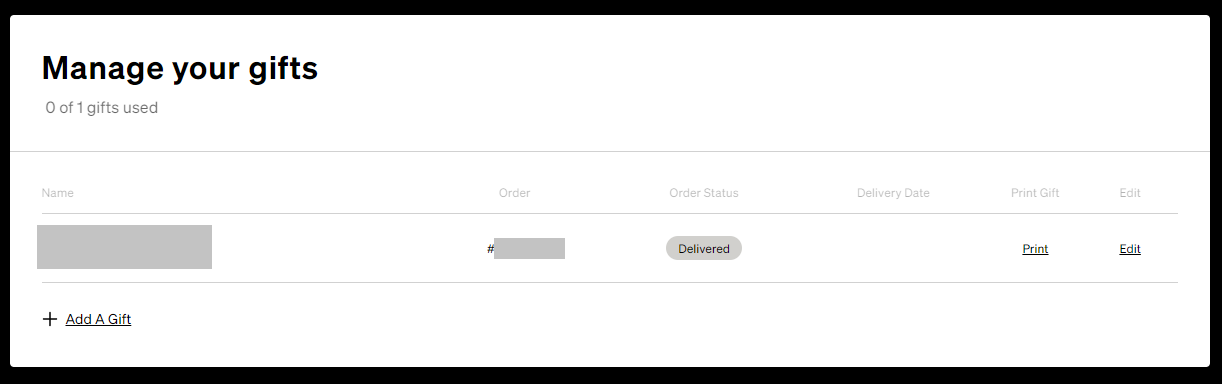This screenshot has width=1222, height=384.
Task: Edit the gift in the row
Action: 1130,249
